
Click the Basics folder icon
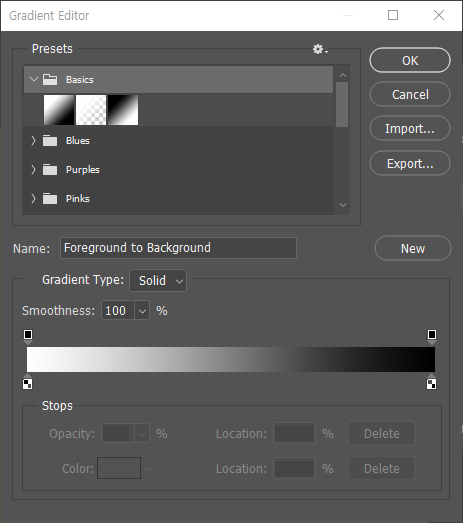pos(50,79)
